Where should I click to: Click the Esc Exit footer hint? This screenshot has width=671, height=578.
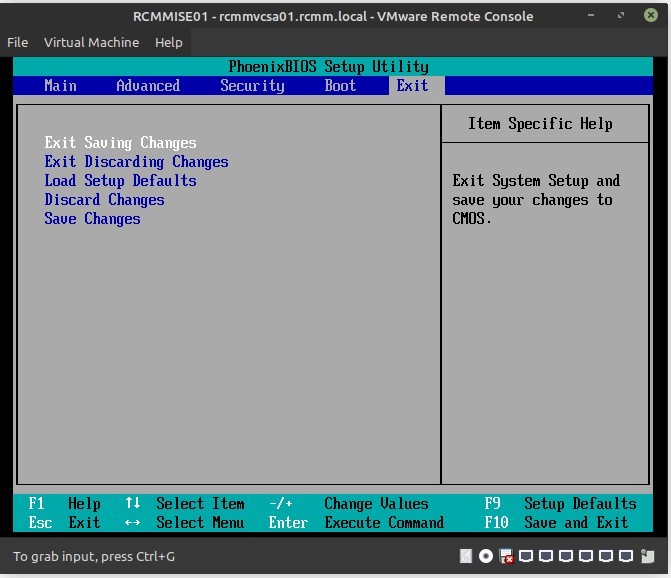click(x=65, y=522)
